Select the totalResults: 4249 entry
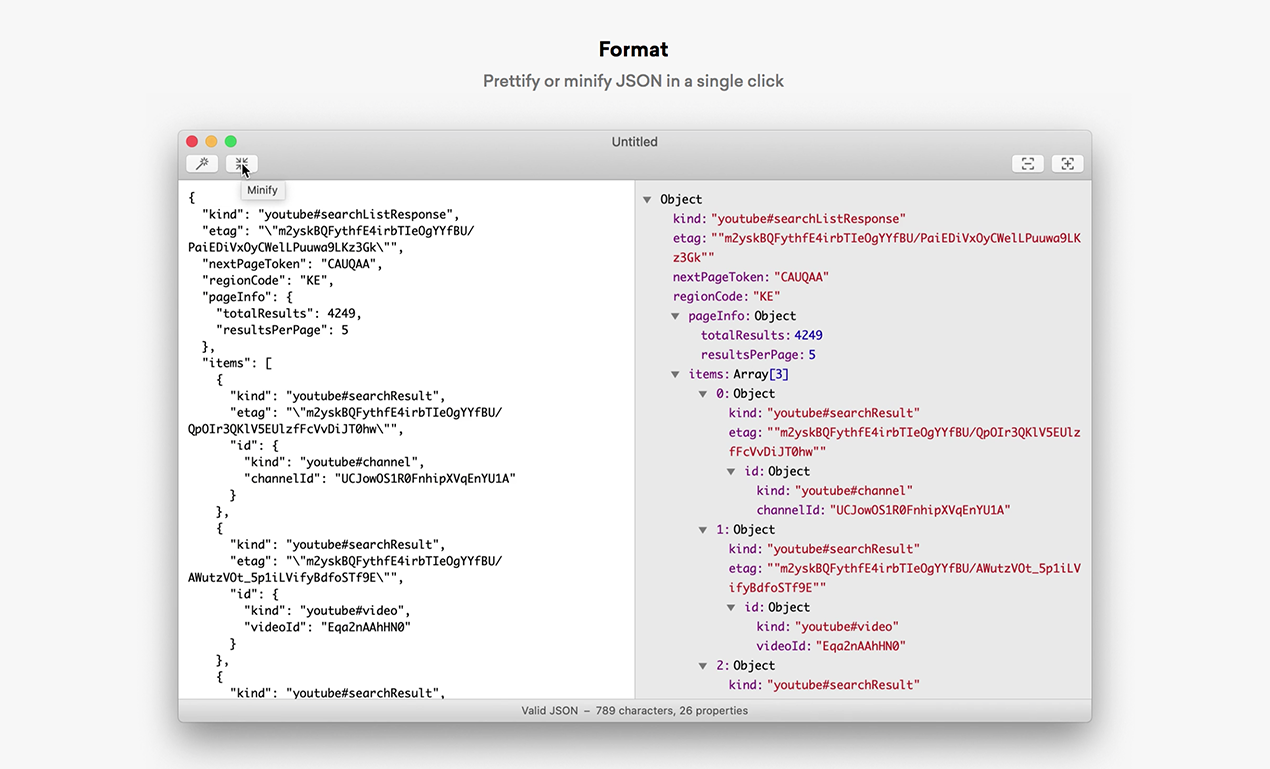The image size is (1270, 769). (x=757, y=334)
